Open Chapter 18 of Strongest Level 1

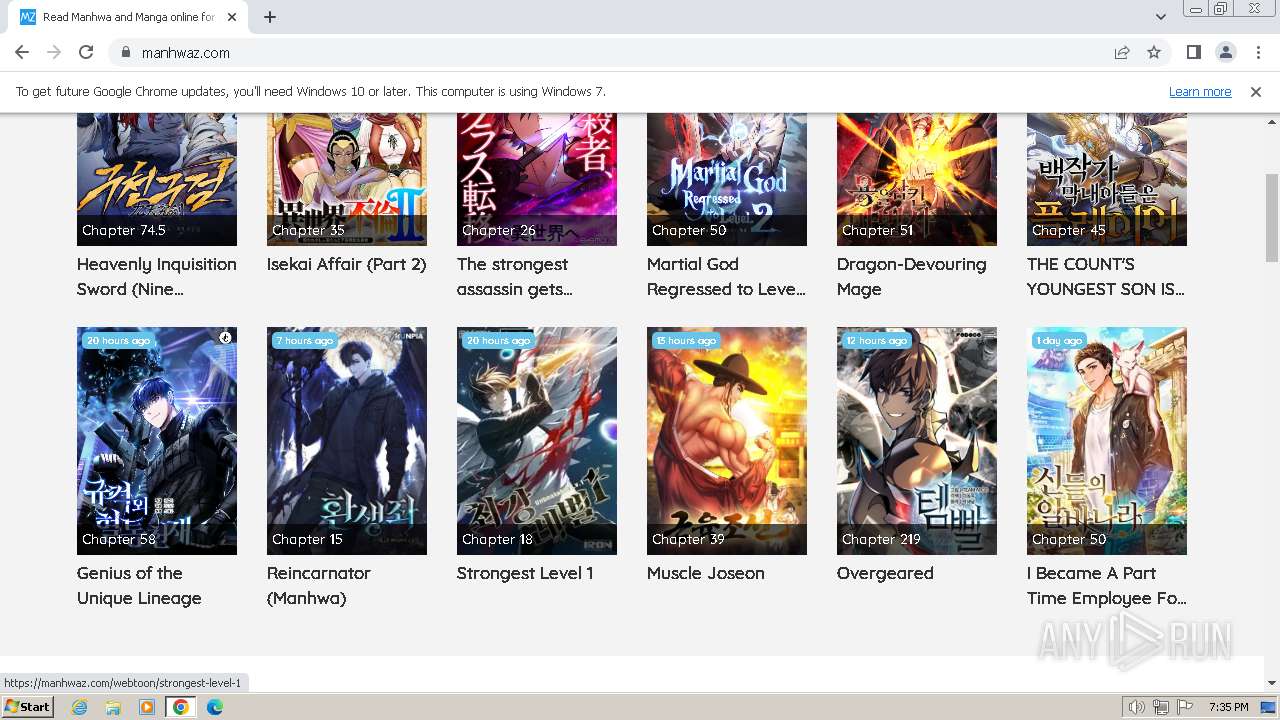(498, 539)
